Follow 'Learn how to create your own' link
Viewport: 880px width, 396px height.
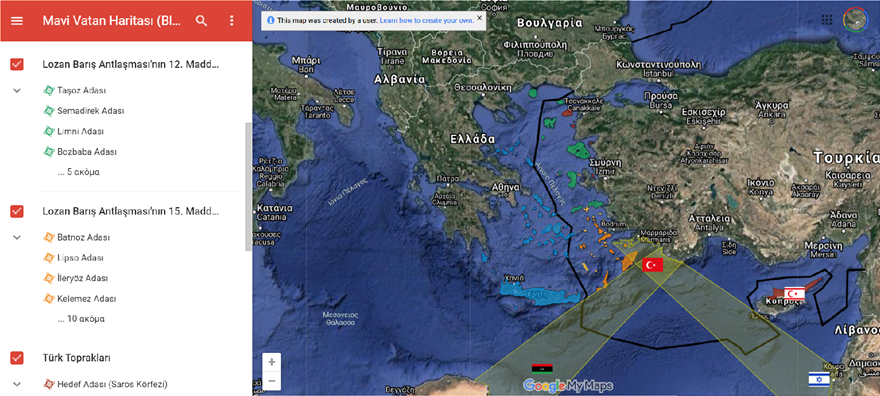click(427, 20)
